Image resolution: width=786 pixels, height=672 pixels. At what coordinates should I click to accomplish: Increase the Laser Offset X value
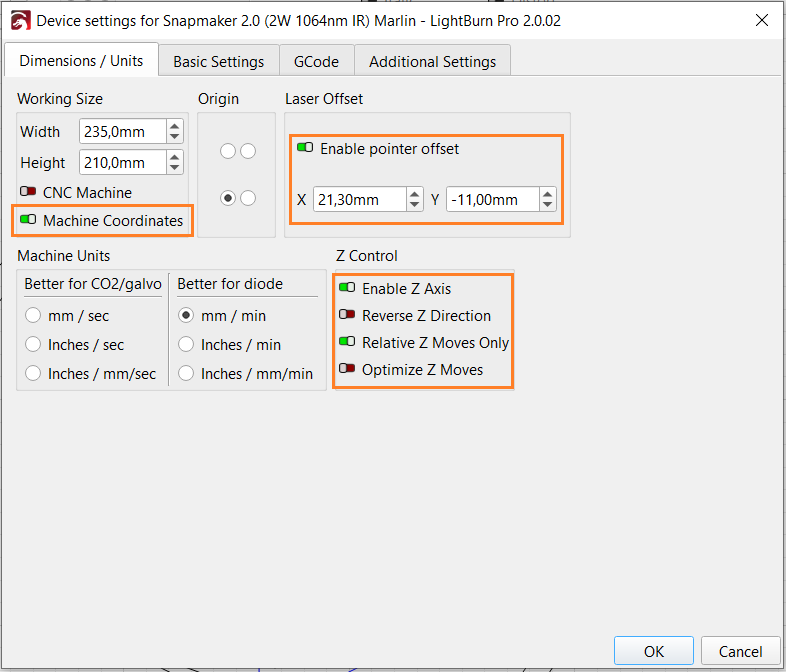pos(414,194)
